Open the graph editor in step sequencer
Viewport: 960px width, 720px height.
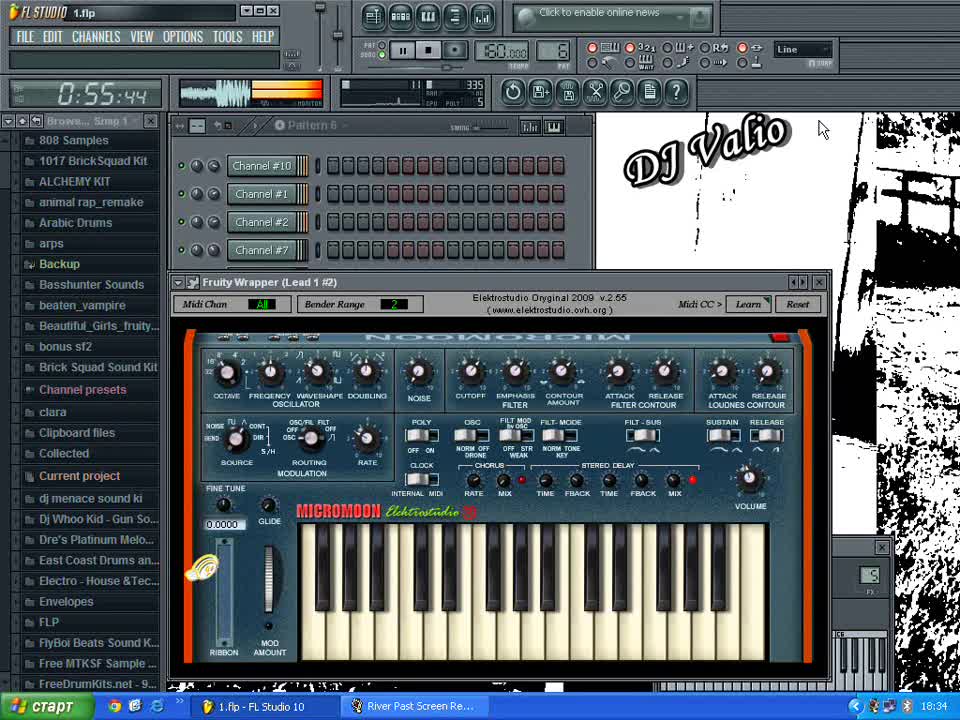pos(530,127)
